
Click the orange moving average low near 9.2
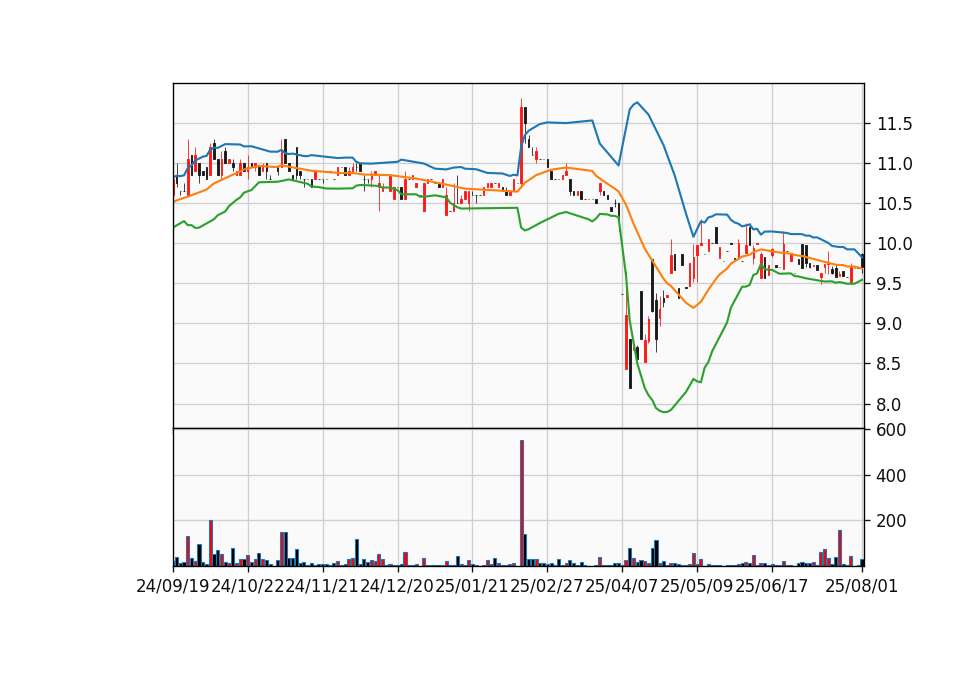tap(693, 307)
